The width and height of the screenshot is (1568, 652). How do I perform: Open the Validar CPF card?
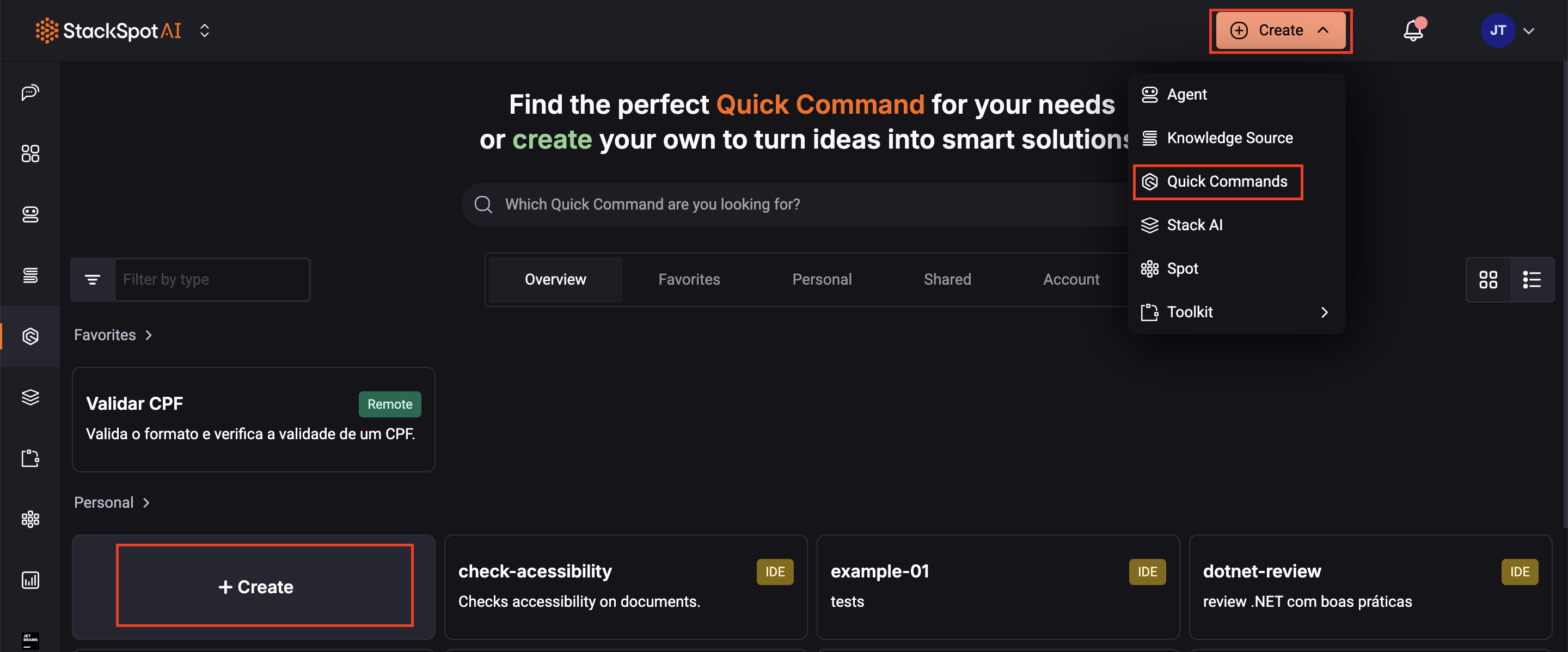(253, 419)
